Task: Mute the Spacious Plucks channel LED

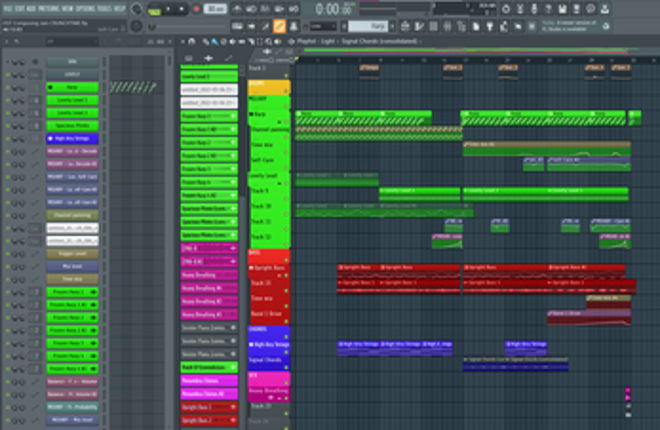Action: point(7,126)
